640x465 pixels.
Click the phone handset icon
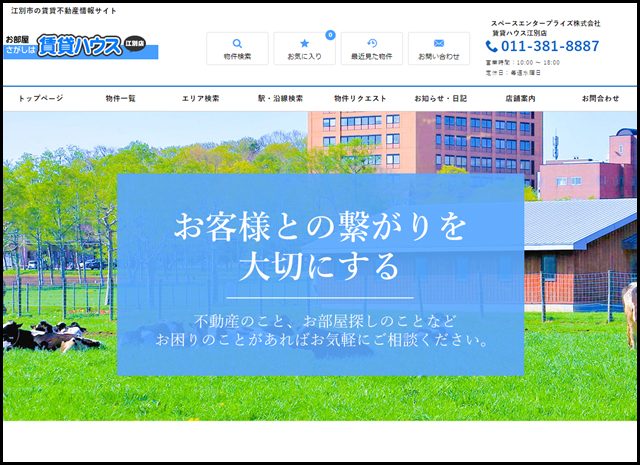point(491,47)
